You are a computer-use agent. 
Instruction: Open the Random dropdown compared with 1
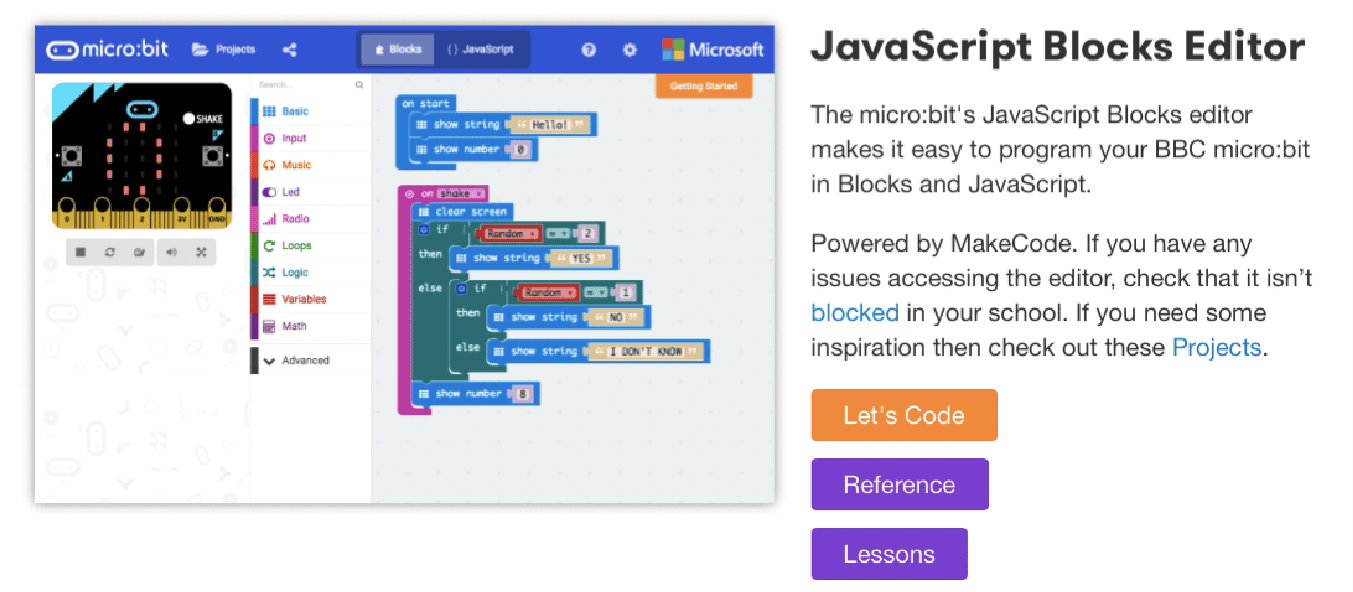click(548, 292)
